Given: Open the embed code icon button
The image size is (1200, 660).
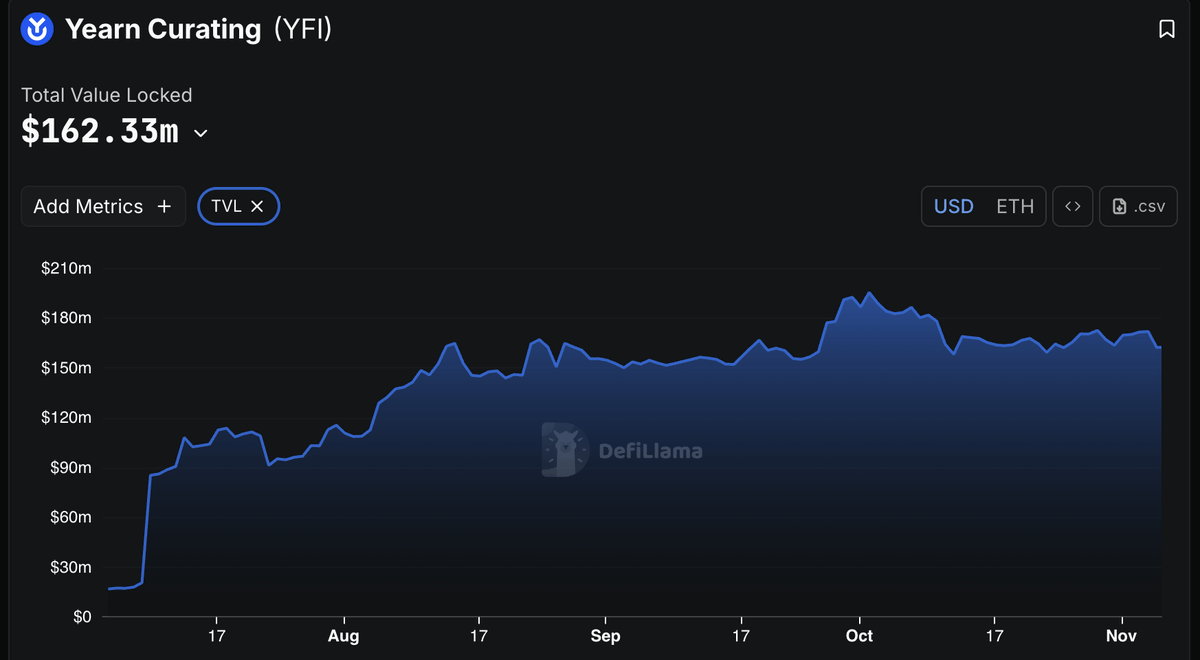Looking at the screenshot, I should (x=1072, y=206).
